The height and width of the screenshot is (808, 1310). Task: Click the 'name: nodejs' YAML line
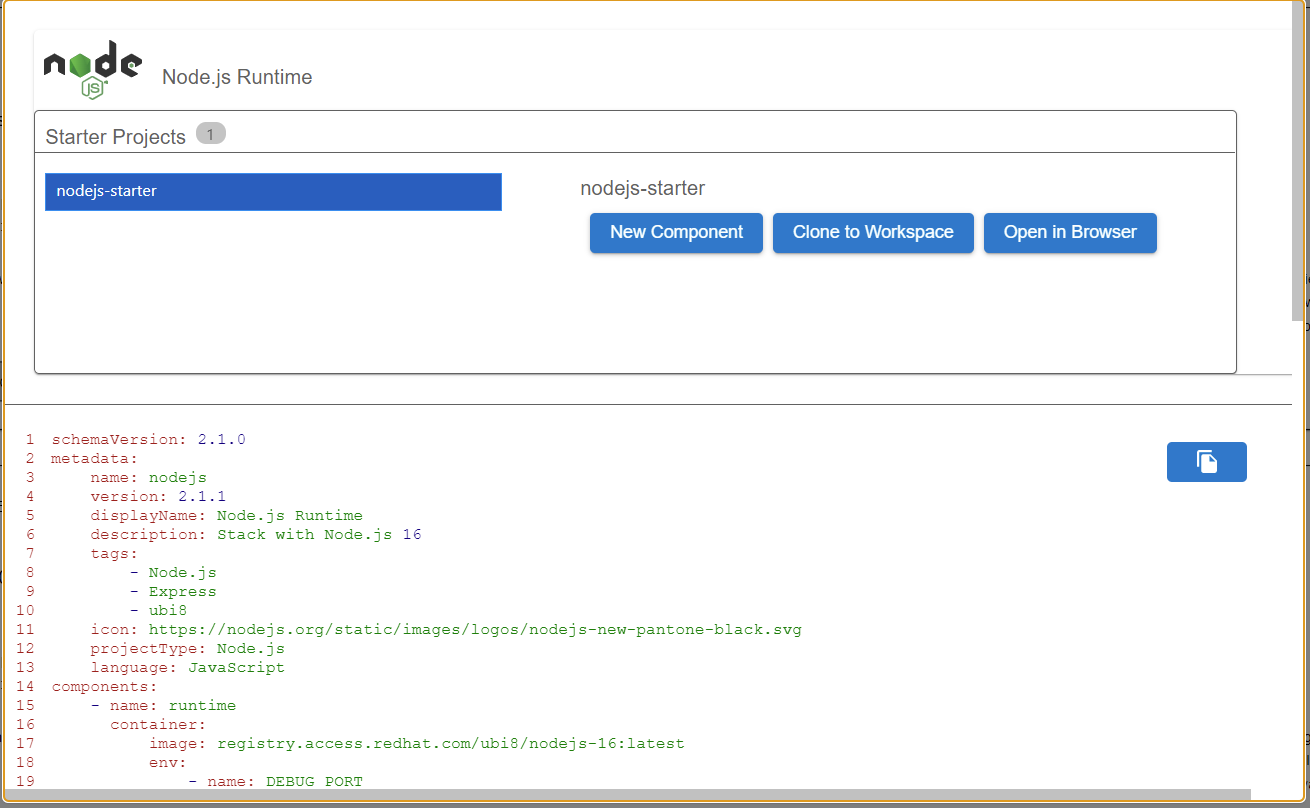[x=148, y=477]
